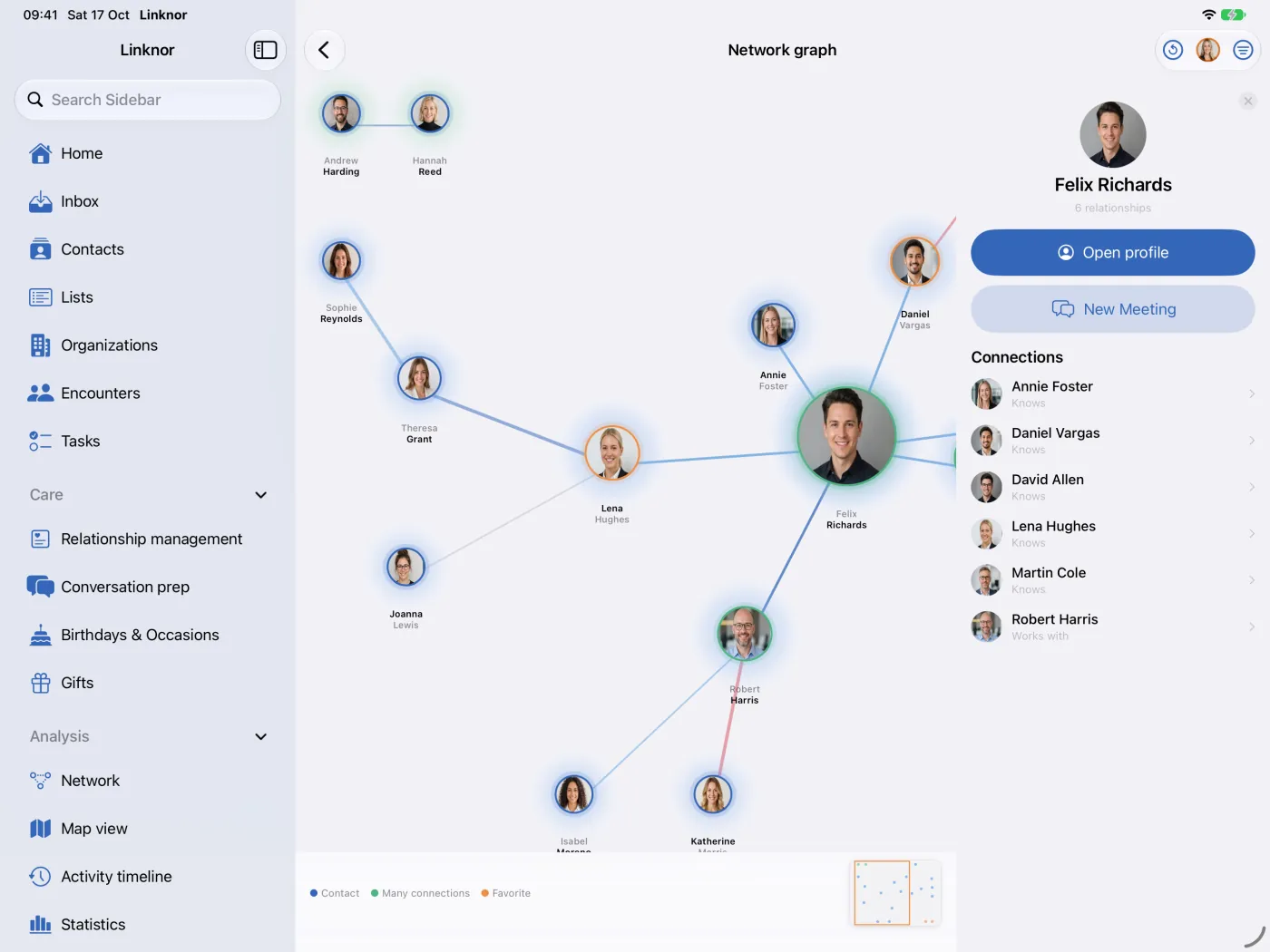
Task: Open Lists in the sidebar
Action: 148,297
